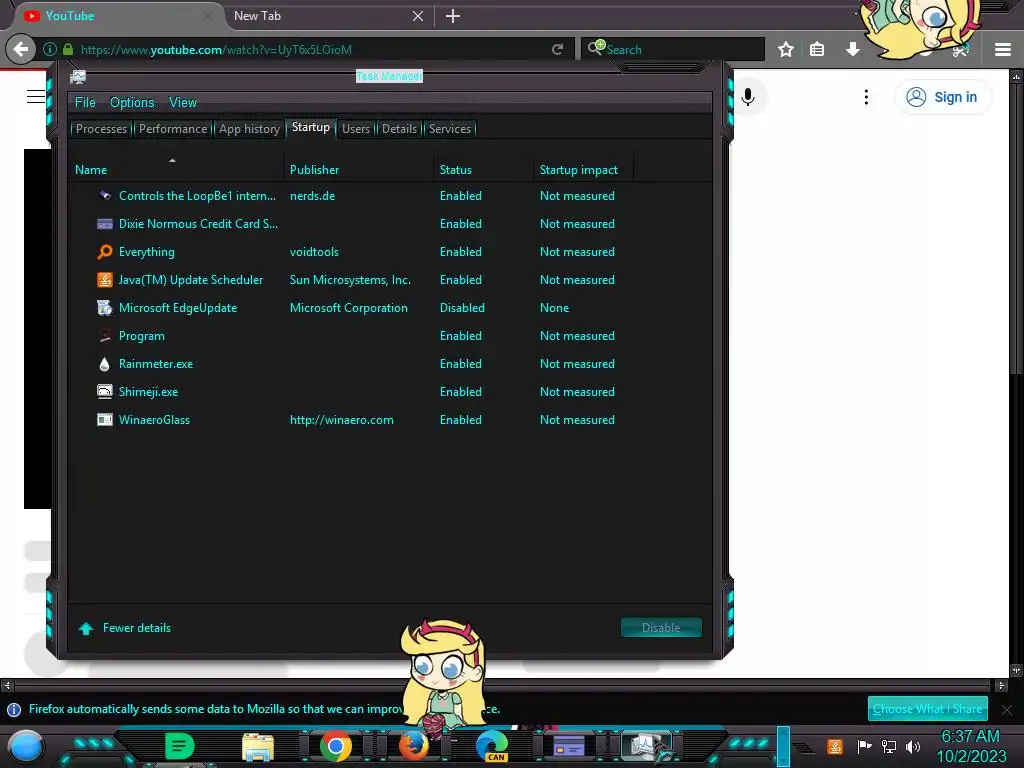This screenshot has width=1024, height=768.
Task: Click the Everything magnifier icon in startup list
Action: tap(104, 252)
